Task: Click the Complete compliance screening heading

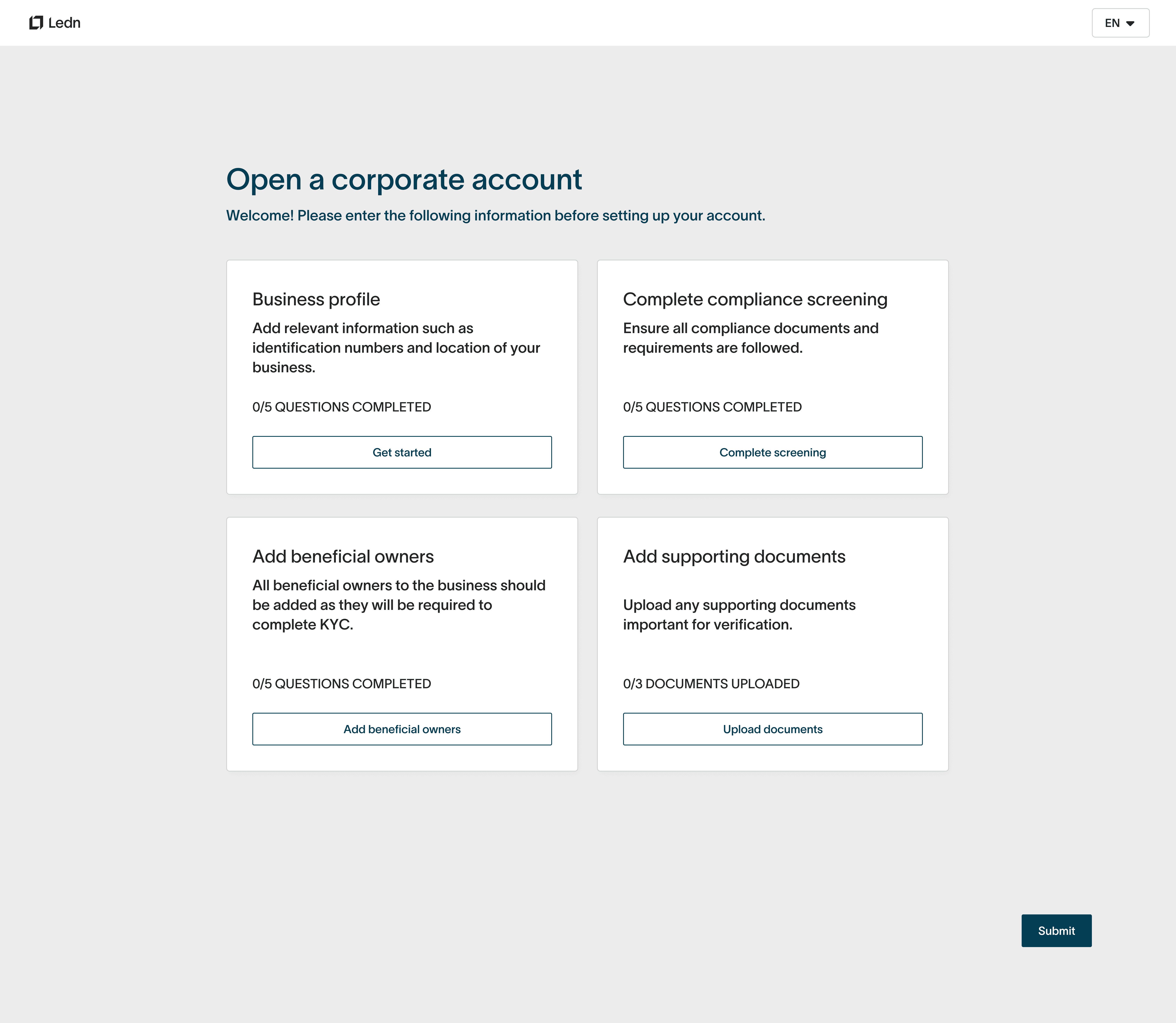Action: coord(755,299)
